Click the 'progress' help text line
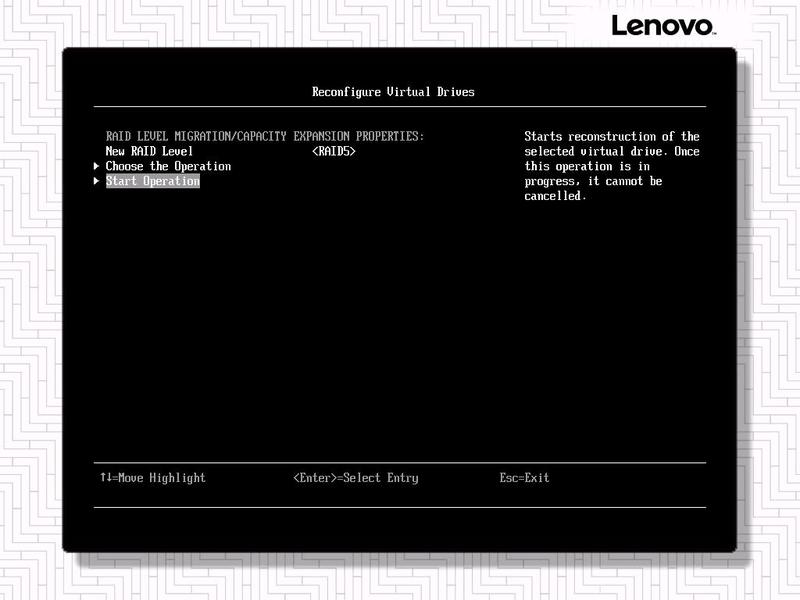Image resolution: width=800 pixels, height=600 pixels. click(x=593, y=181)
